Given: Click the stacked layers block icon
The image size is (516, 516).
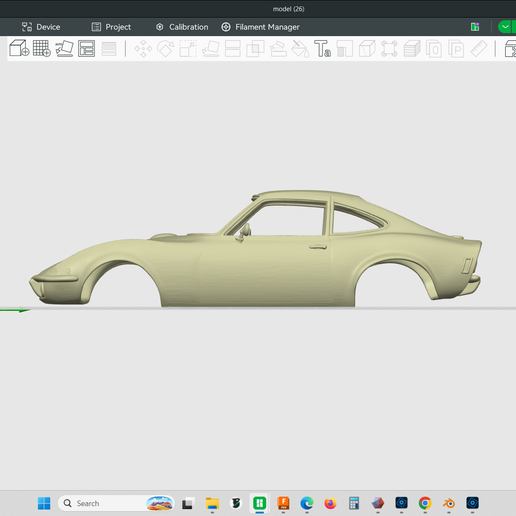Looking at the screenshot, I should pos(412,49).
